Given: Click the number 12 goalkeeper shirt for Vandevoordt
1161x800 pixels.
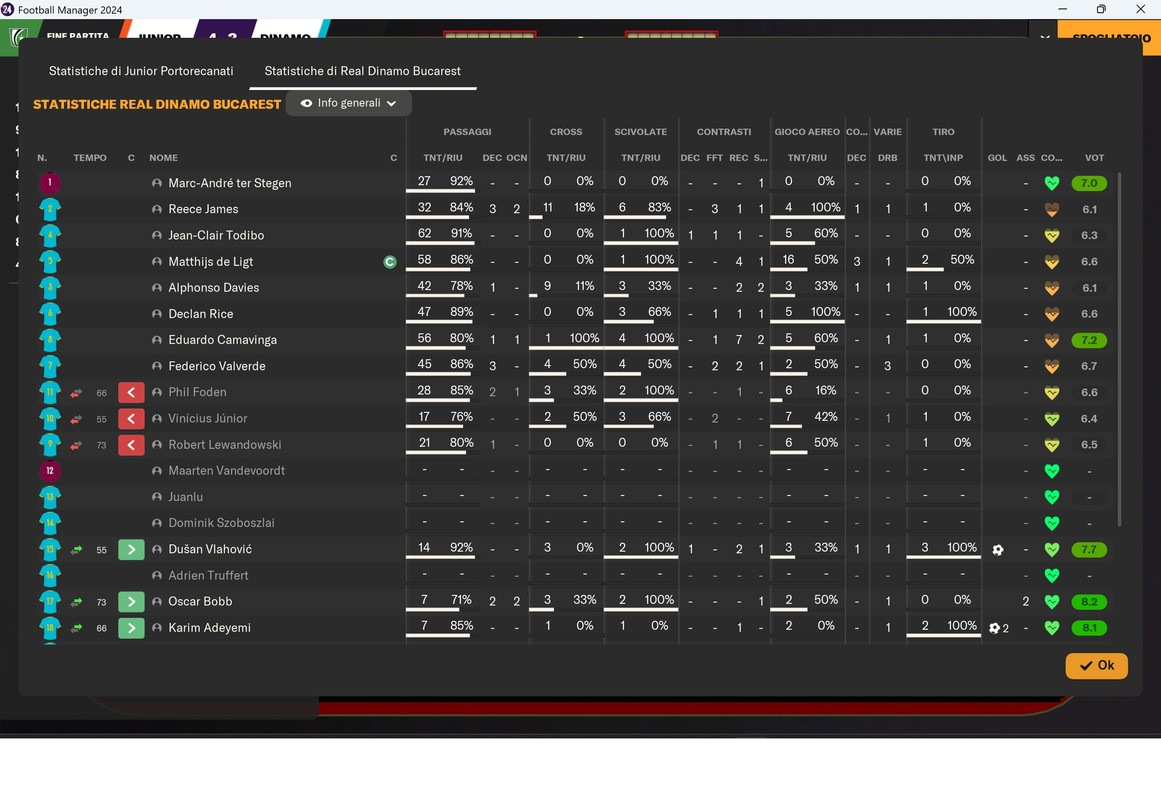Looking at the screenshot, I should pyautogui.click(x=50, y=470).
